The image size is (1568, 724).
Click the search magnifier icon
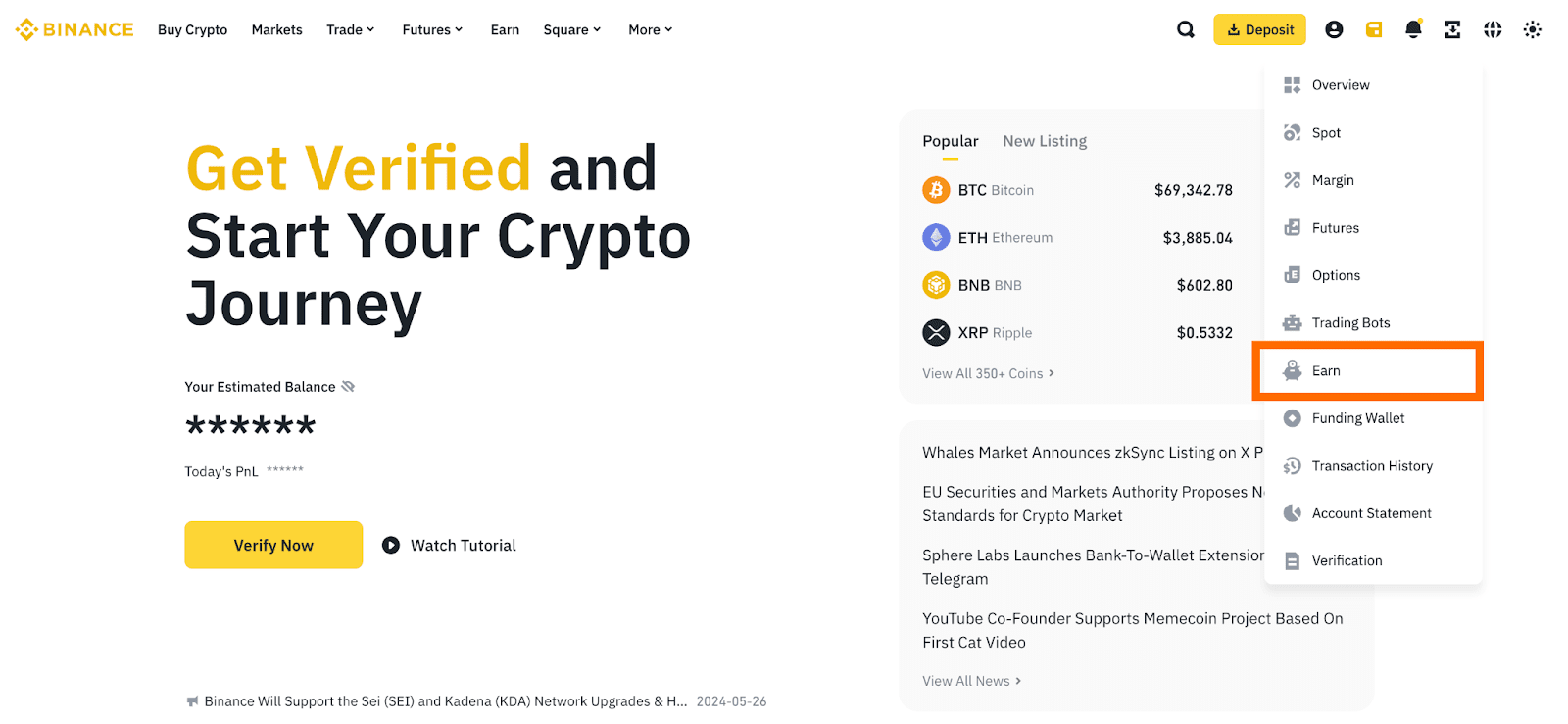1186,29
